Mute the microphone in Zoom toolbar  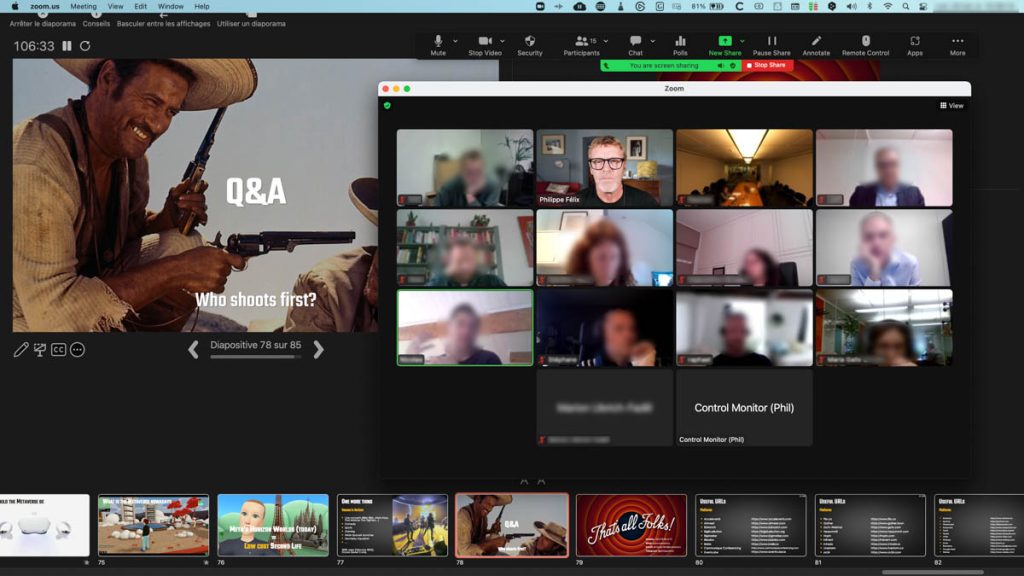tap(438, 46)
